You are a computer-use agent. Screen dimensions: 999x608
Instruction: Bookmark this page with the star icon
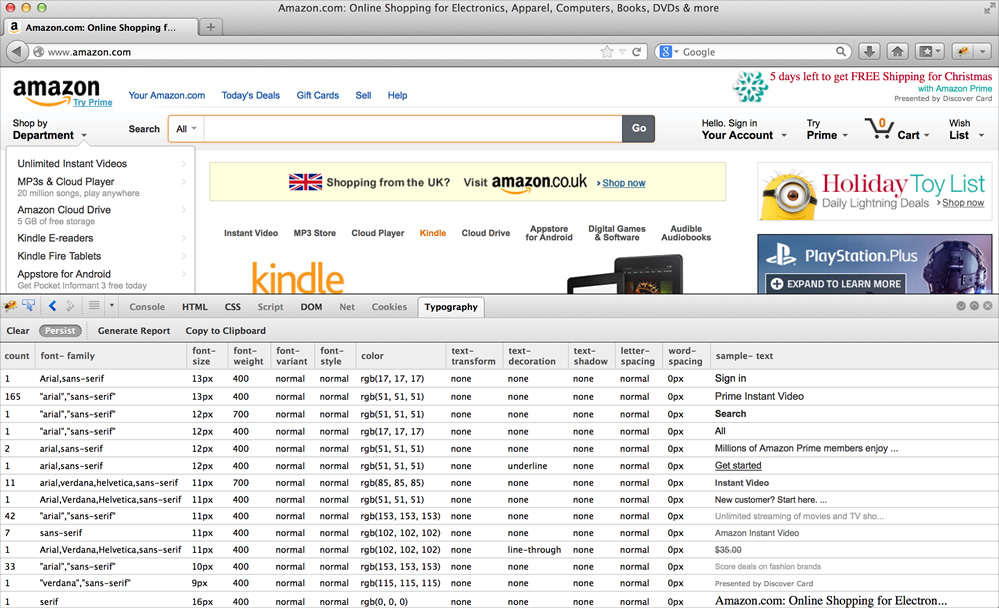[607, 52]
